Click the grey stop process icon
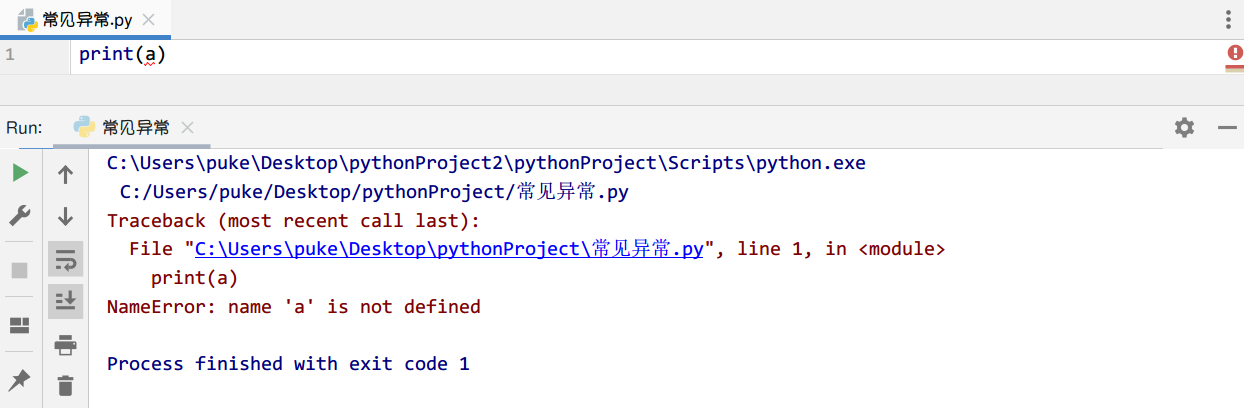Image resolution: width=1244 pixels, height=408 pixels. pos(20,270)
